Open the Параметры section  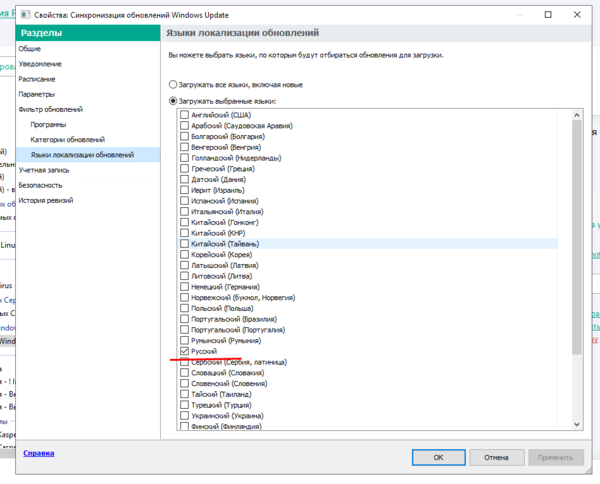[88, 94]
